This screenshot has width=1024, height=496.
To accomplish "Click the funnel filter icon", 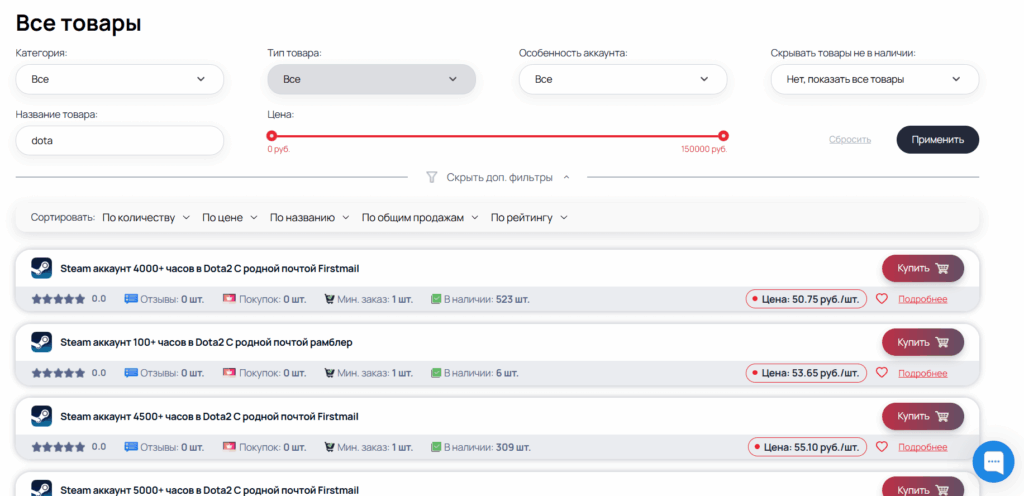I will pyautogui.click(x=431, y=177).
